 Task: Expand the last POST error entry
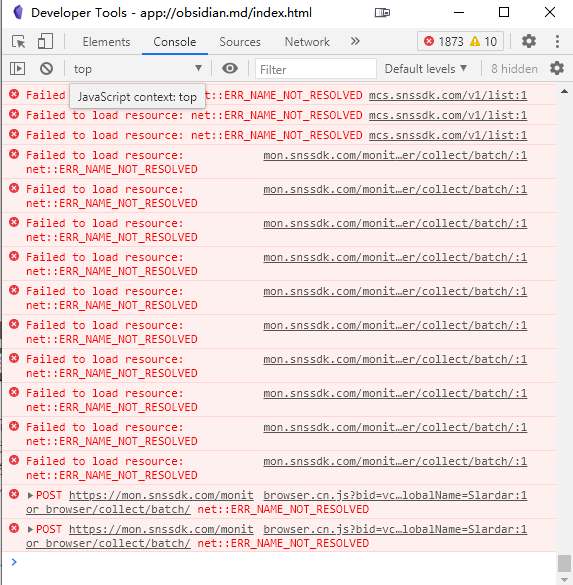[x=30, y=529]
